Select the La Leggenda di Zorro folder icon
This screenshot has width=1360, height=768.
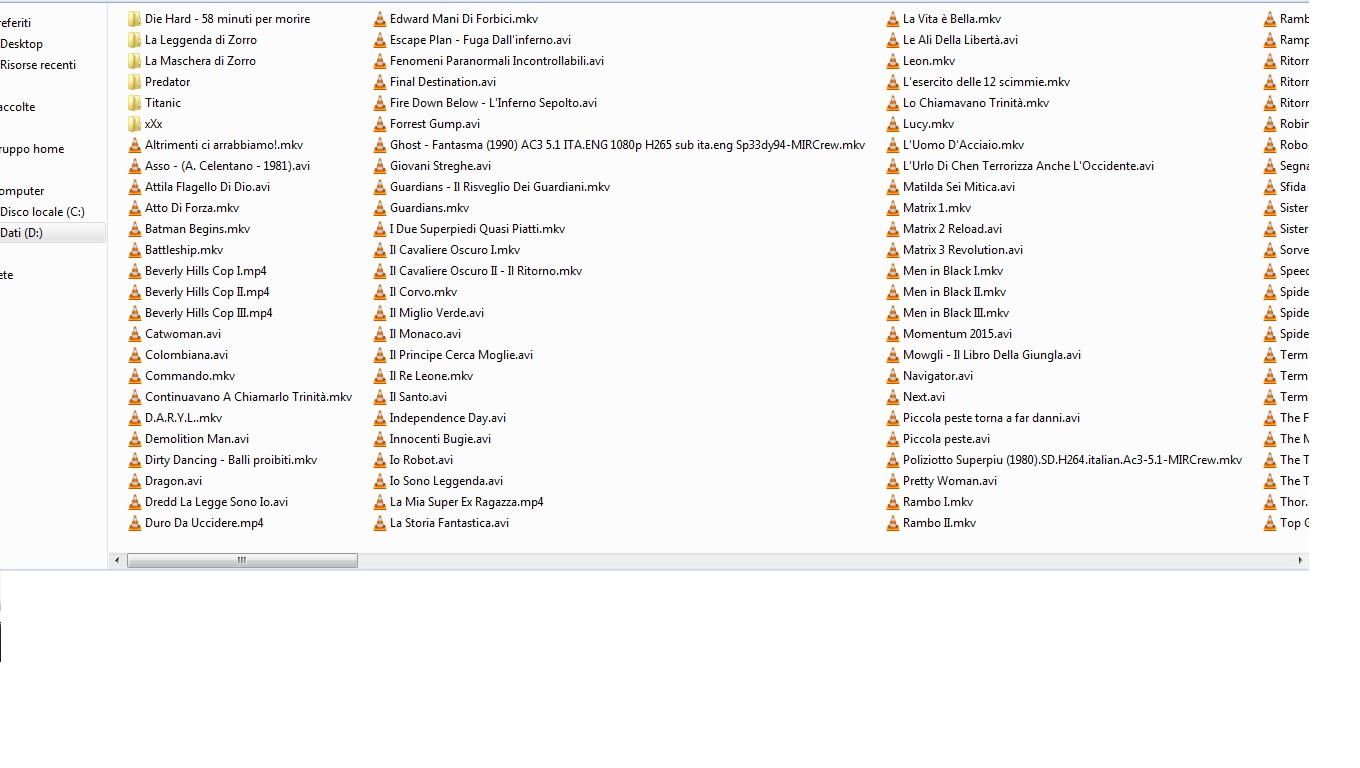[135, 40]
